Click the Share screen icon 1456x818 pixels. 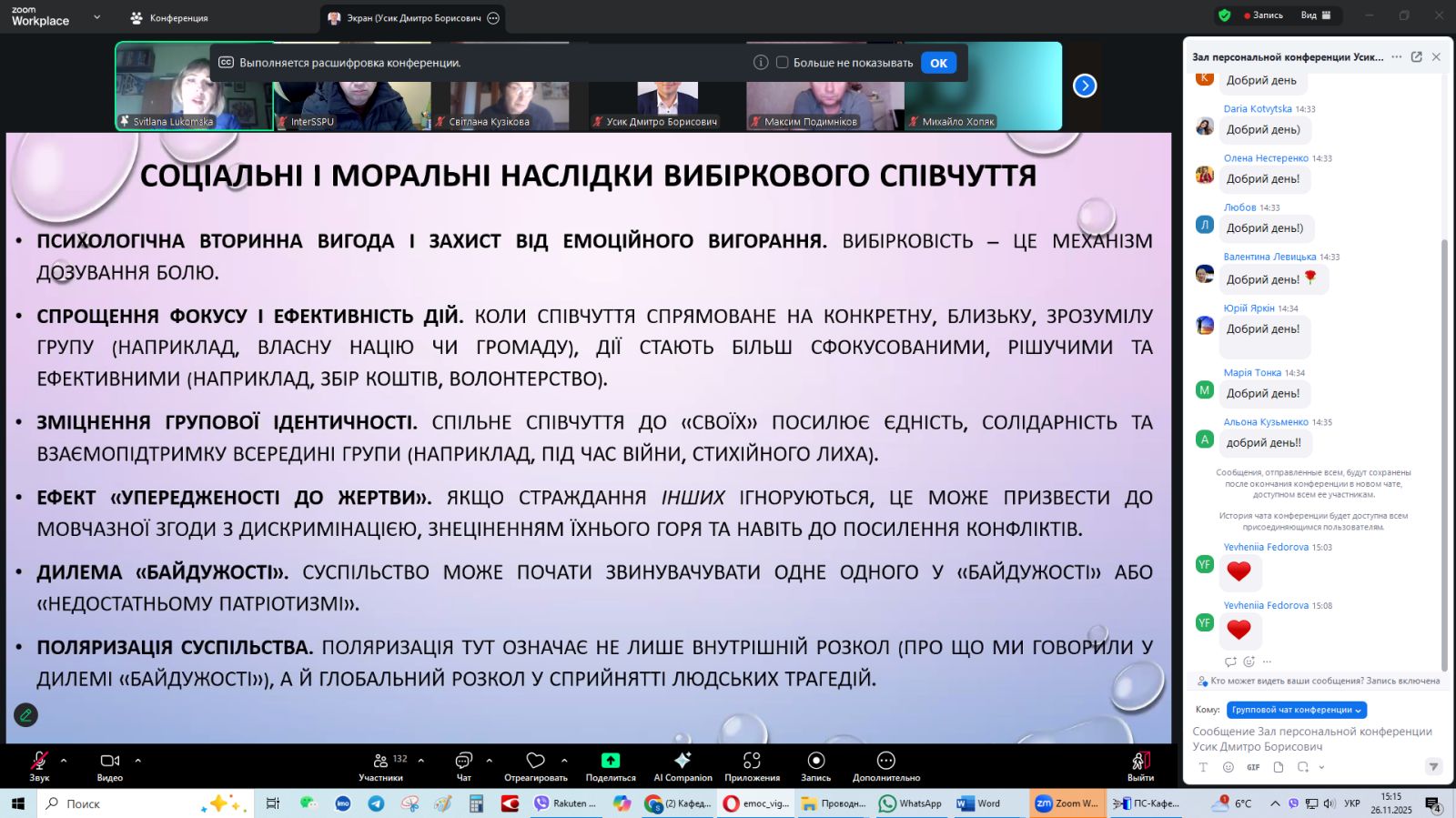(611, 762)
